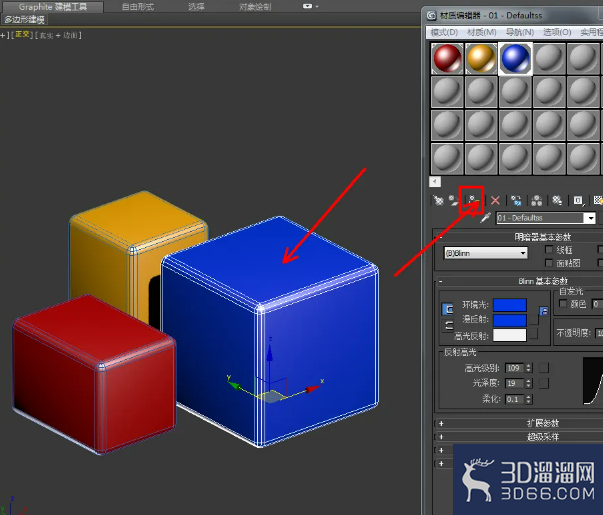The height and width of the screenshot is (515, 603).
Task: Select the Graphite 建模工具 tab
Action: point(53,7)
